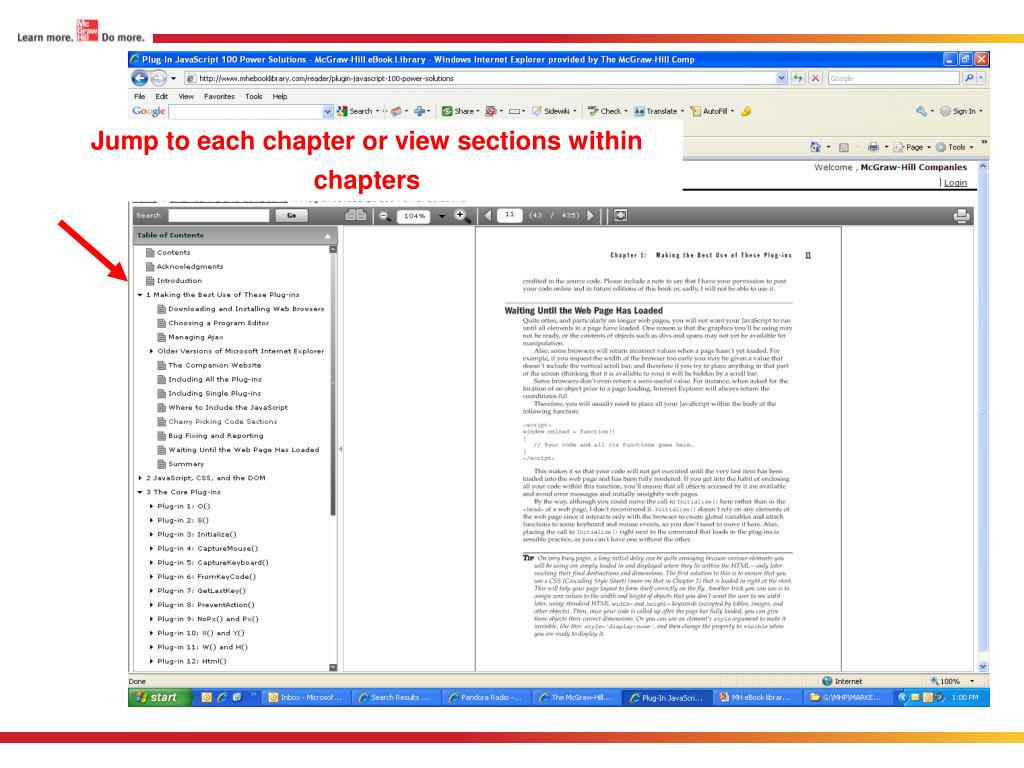Click the full screen icon in reader toolbar
Image resolution: width=1024 pixels, height=768 pixels.
620,216
